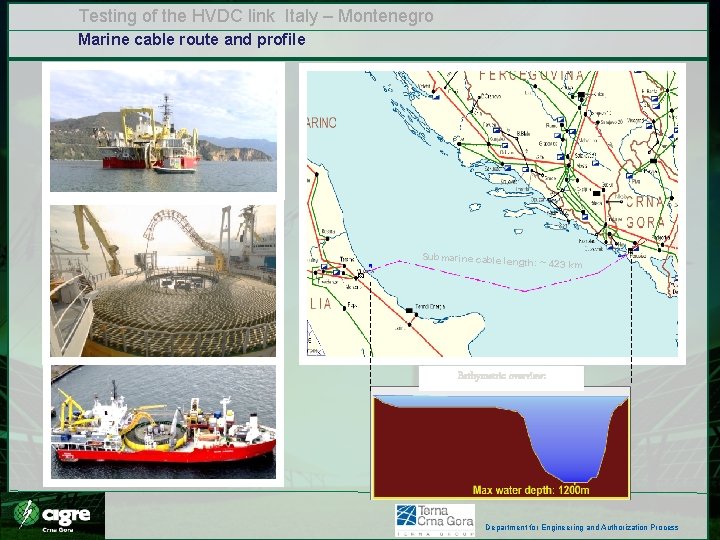
Task: Open the aerial red cable ship photo
Action: [x=163, y=422]
